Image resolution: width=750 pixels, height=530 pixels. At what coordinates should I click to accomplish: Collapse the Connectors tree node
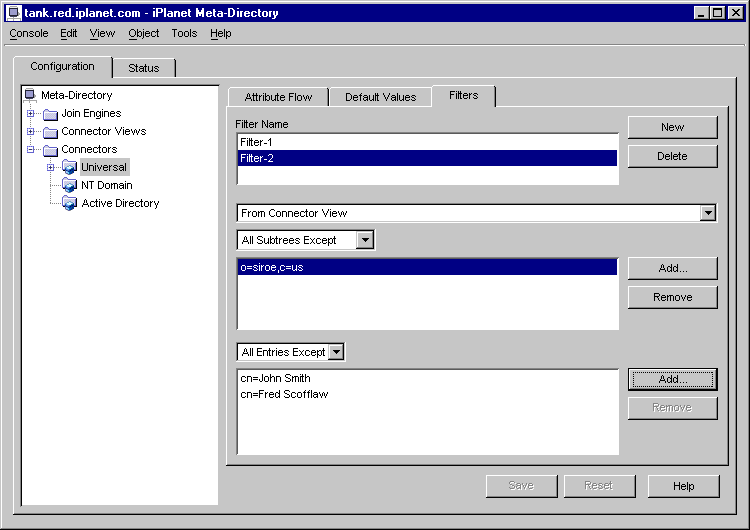point(31,149)
